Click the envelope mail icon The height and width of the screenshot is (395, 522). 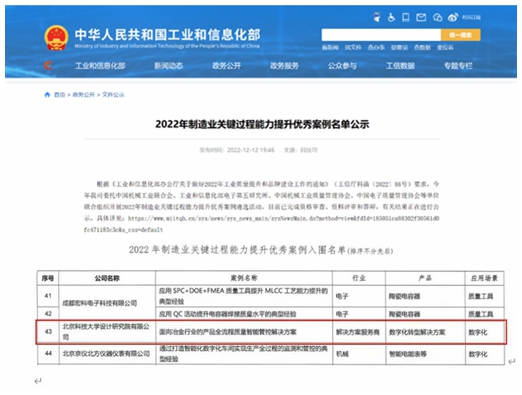coord(421,17)
